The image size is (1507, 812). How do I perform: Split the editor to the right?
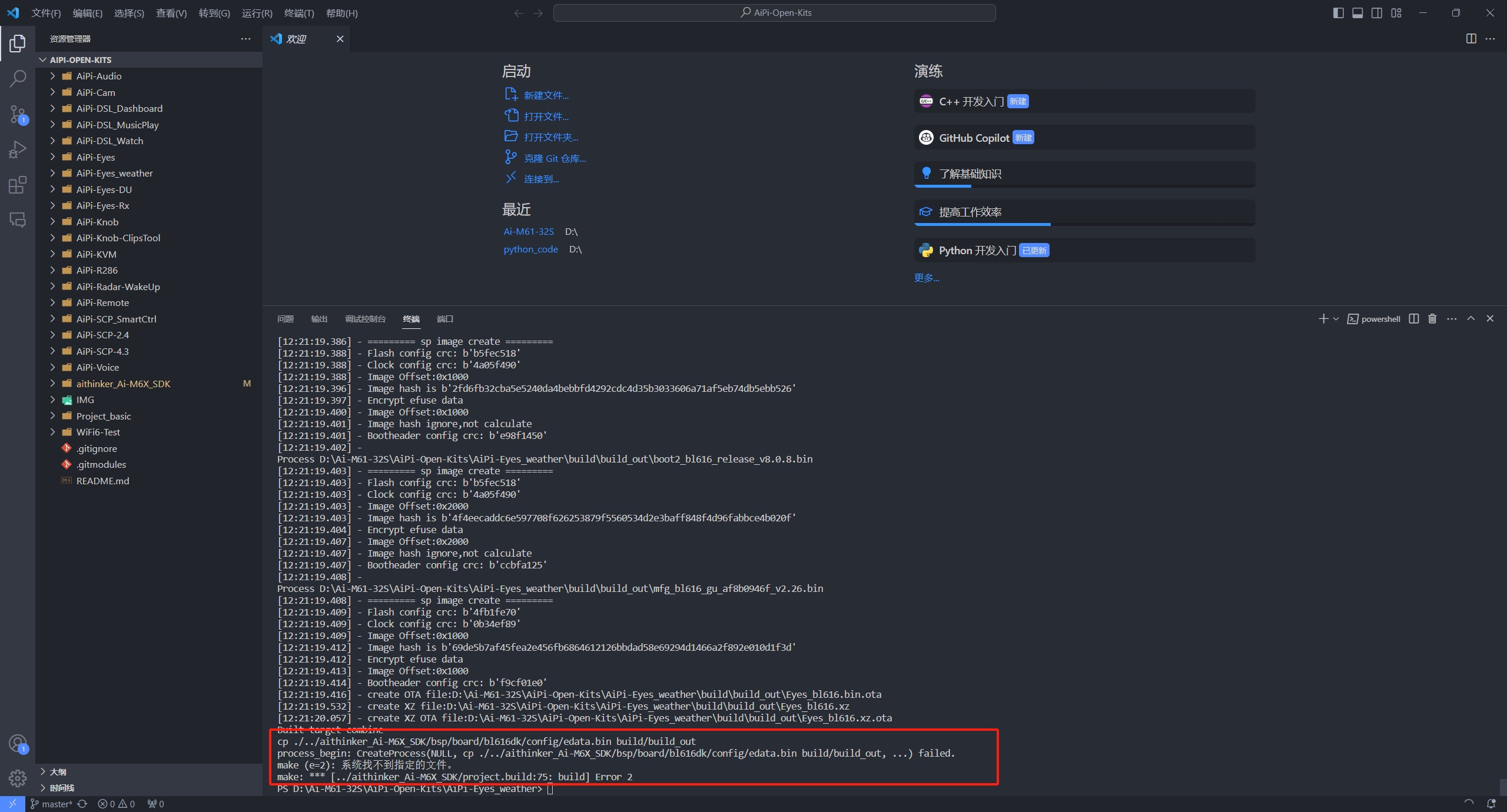click(1471, 38)
